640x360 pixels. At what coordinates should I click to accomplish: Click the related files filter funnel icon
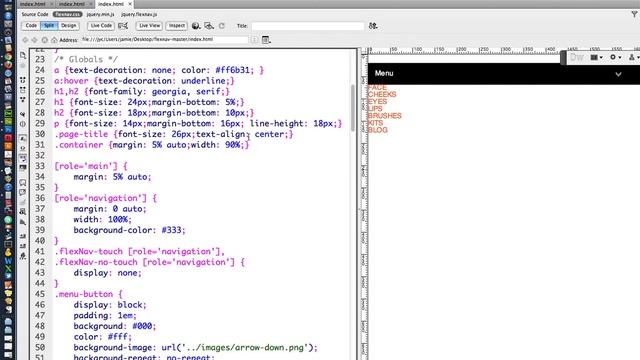tap(634, 14)
